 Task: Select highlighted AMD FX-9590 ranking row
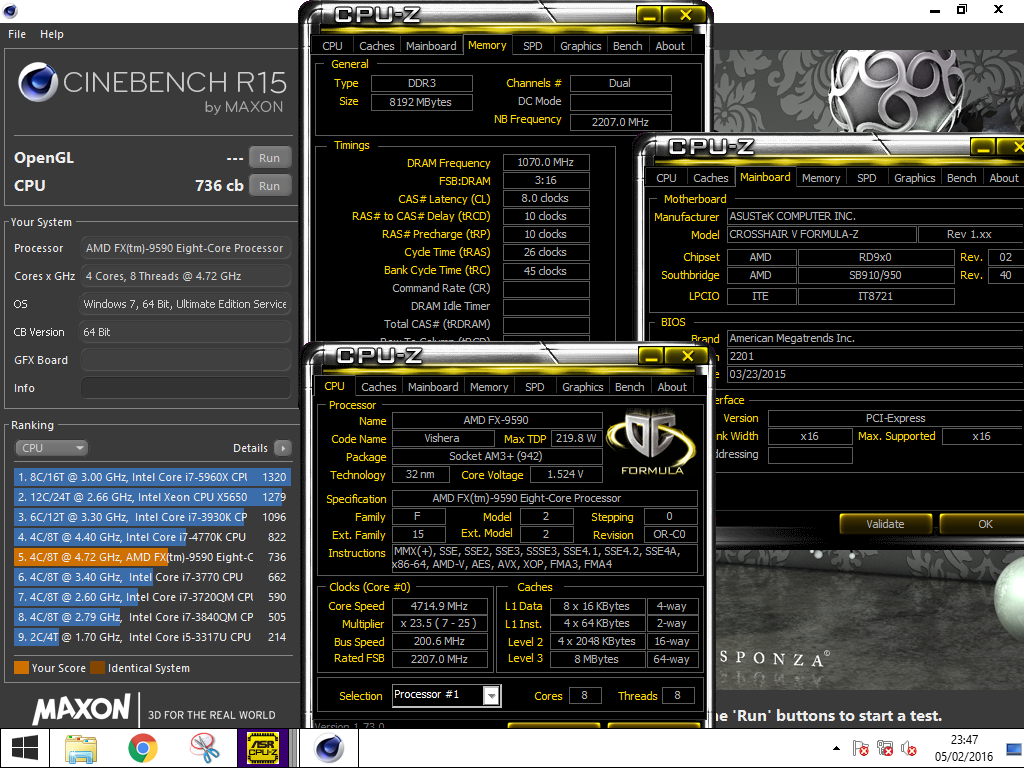152,557
